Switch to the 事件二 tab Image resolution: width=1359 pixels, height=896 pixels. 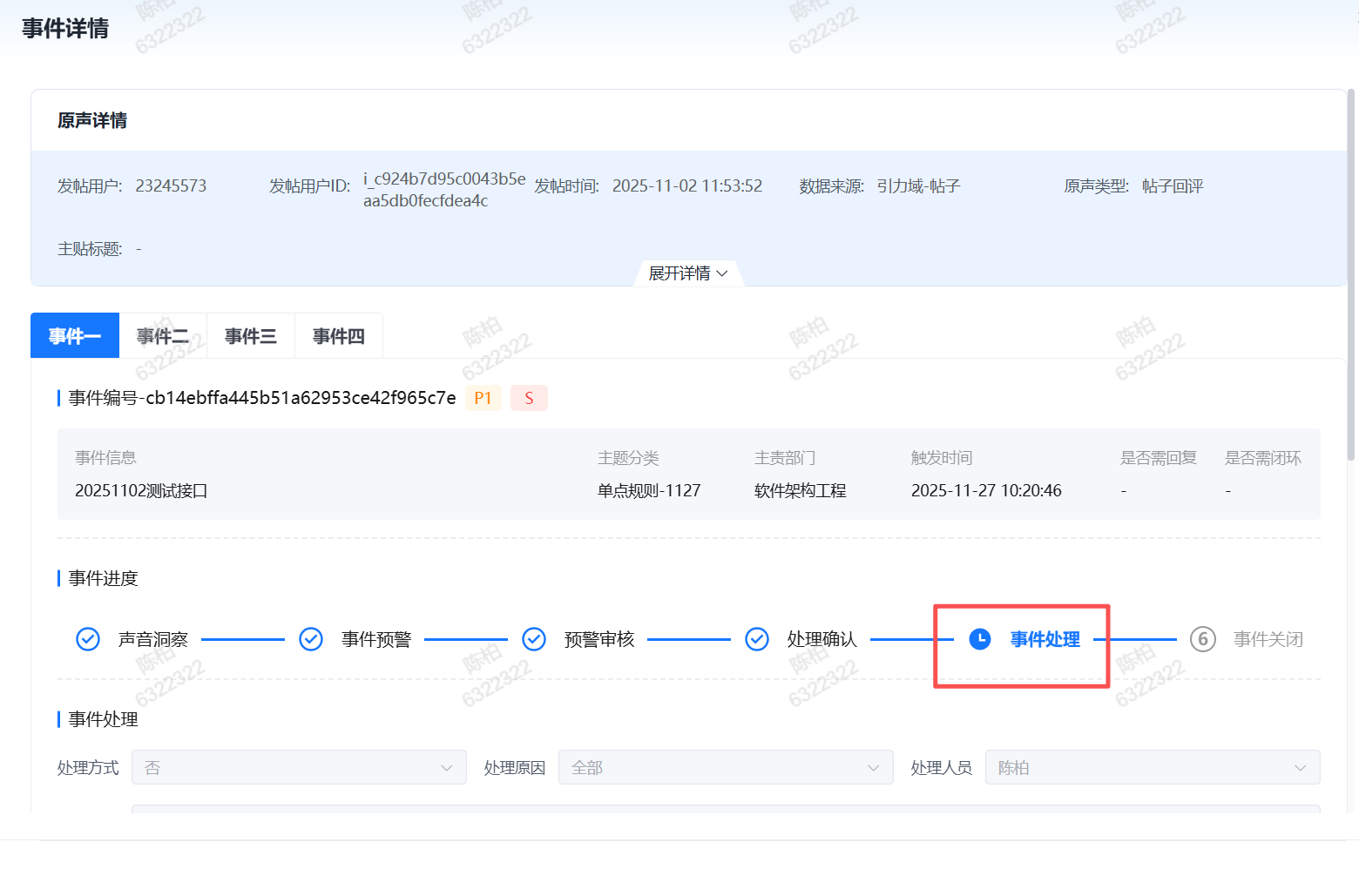[x=163, y=336]
